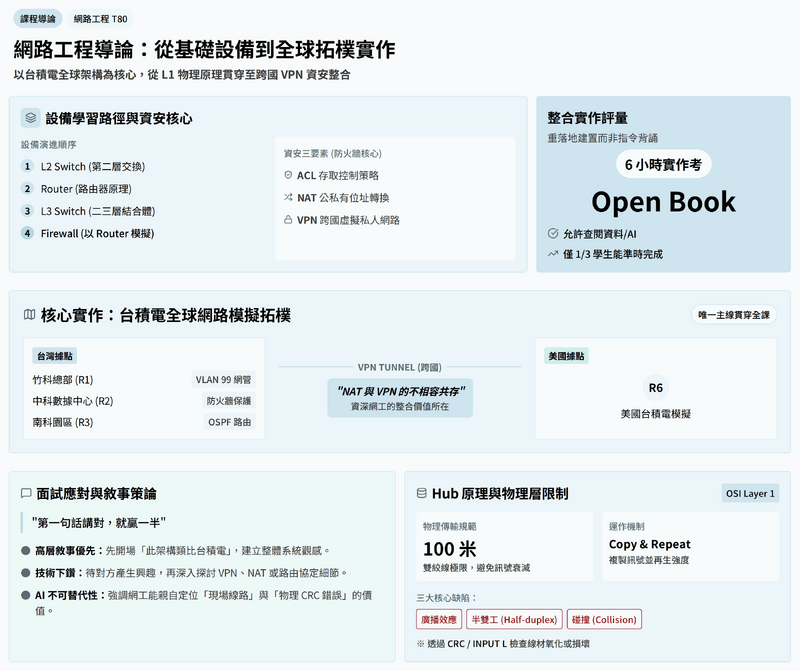This screenshot has width=800, height=671.
Task: Click the lock icon next to VPN 跨國虛擬私人網路
Action: tap(288, 220)
